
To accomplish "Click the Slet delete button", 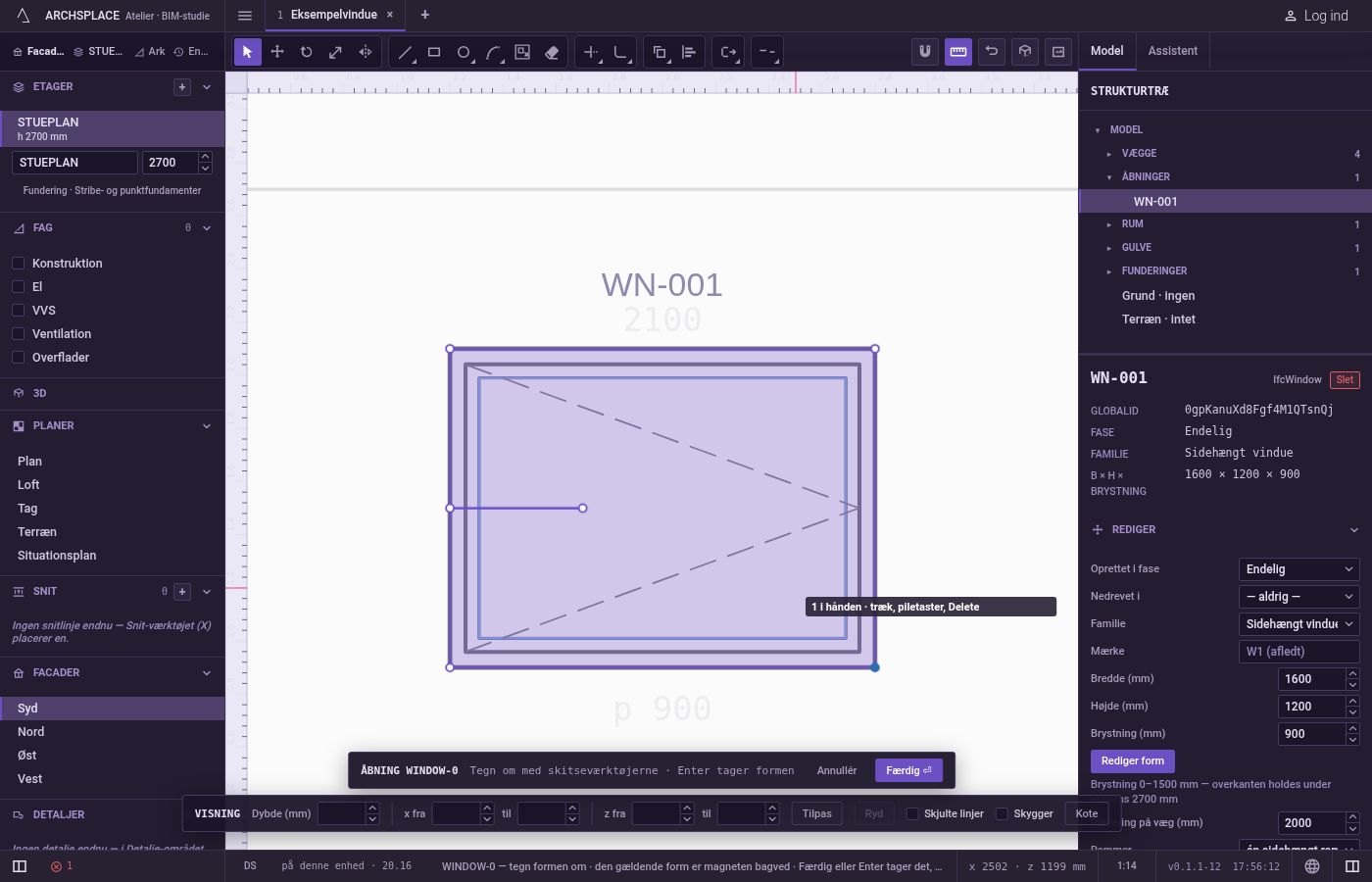I will coord(1345,380).
